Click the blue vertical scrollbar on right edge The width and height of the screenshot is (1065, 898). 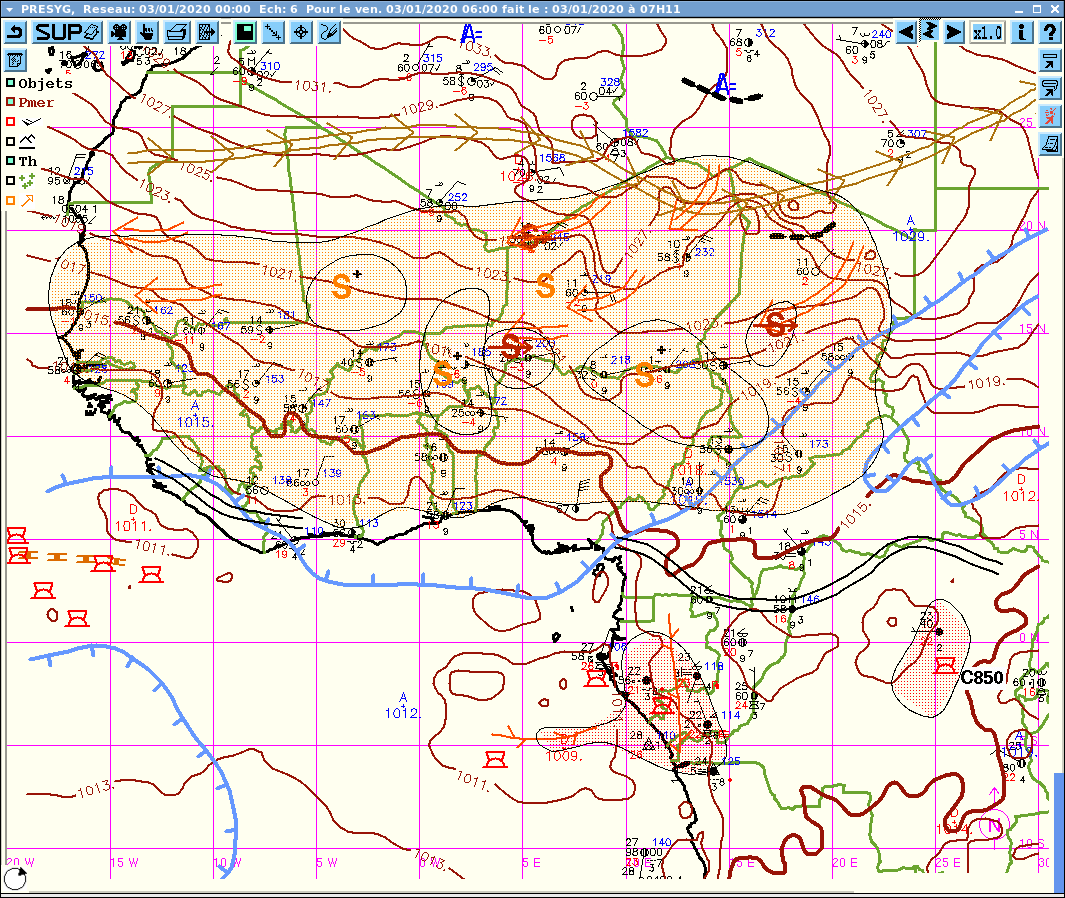click(x=1059, y=831)
